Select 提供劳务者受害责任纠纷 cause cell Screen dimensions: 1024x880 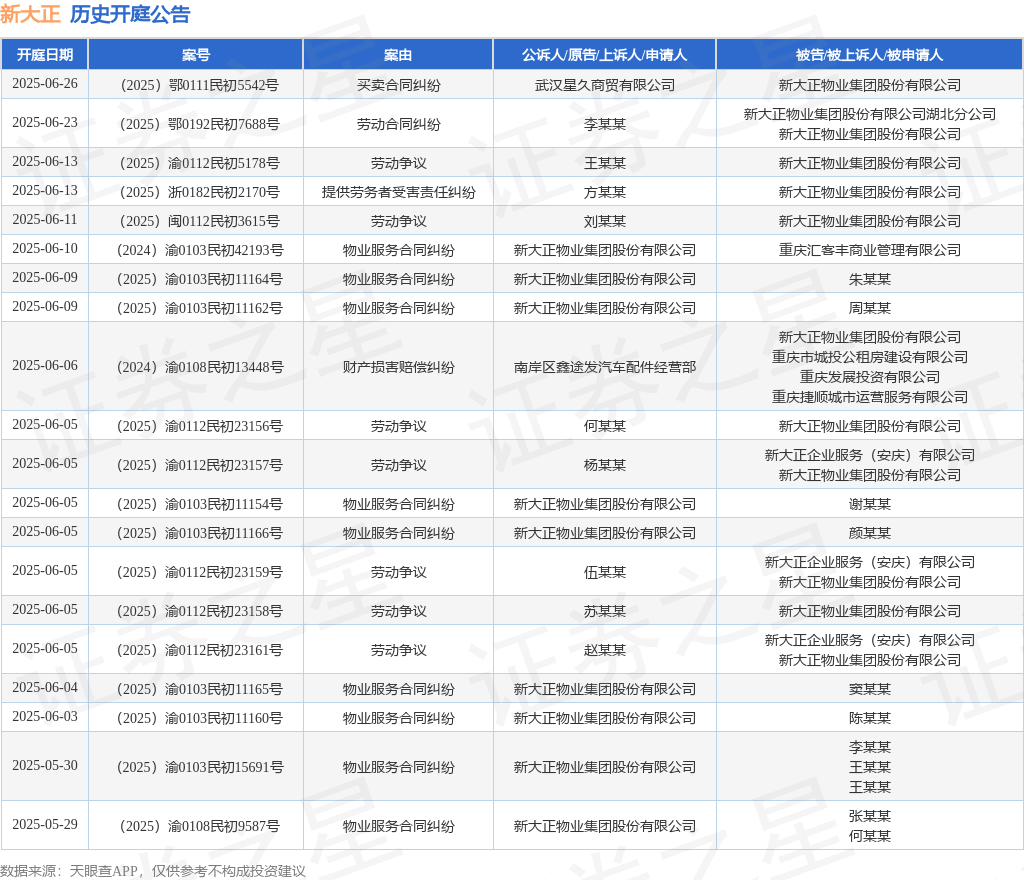point(398,192)
